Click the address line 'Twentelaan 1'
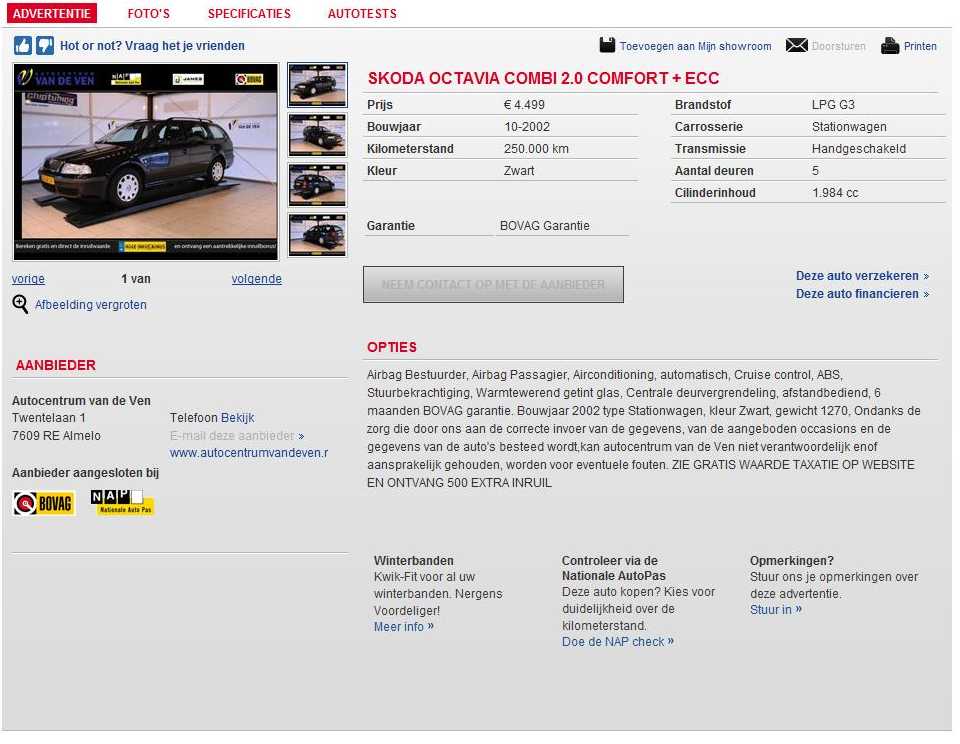This screenshot has height=744, width=960. click(49, 418)
